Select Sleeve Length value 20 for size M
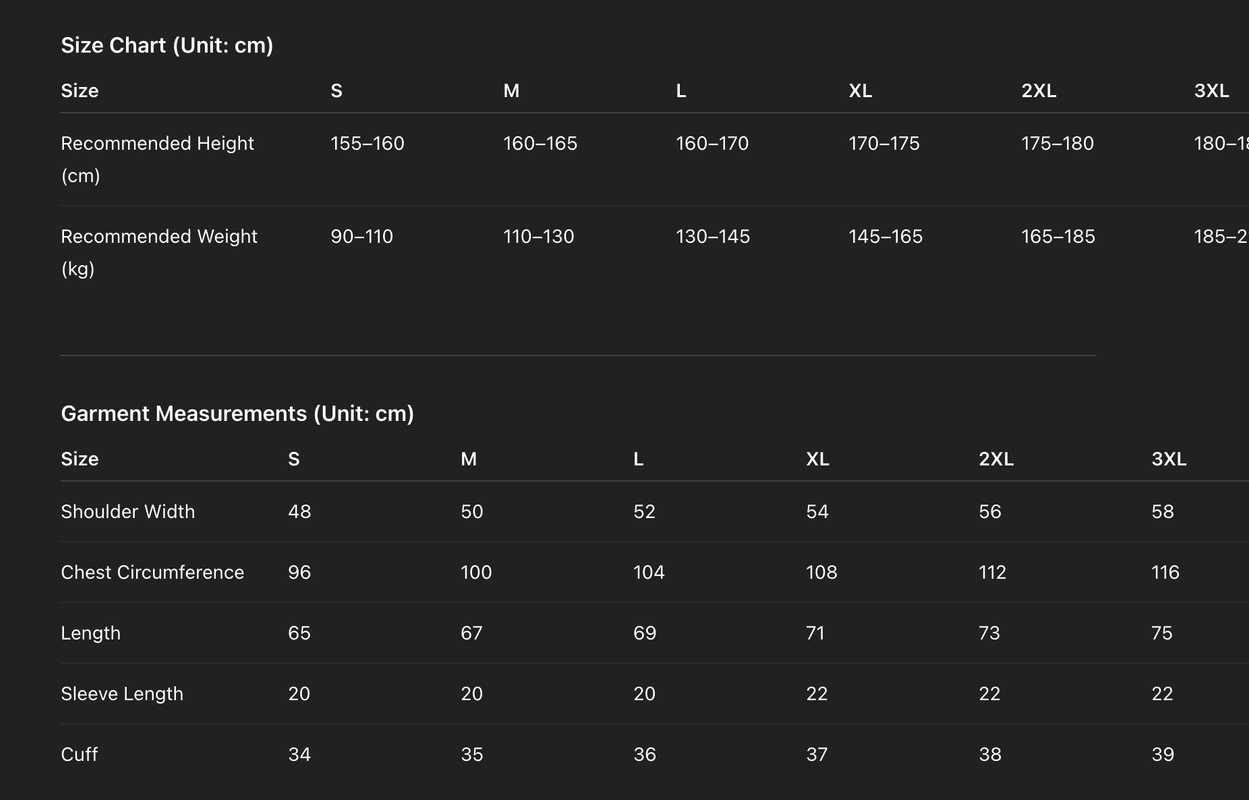Viewport: 1249px width, 800px height. [x=472, y=694]
